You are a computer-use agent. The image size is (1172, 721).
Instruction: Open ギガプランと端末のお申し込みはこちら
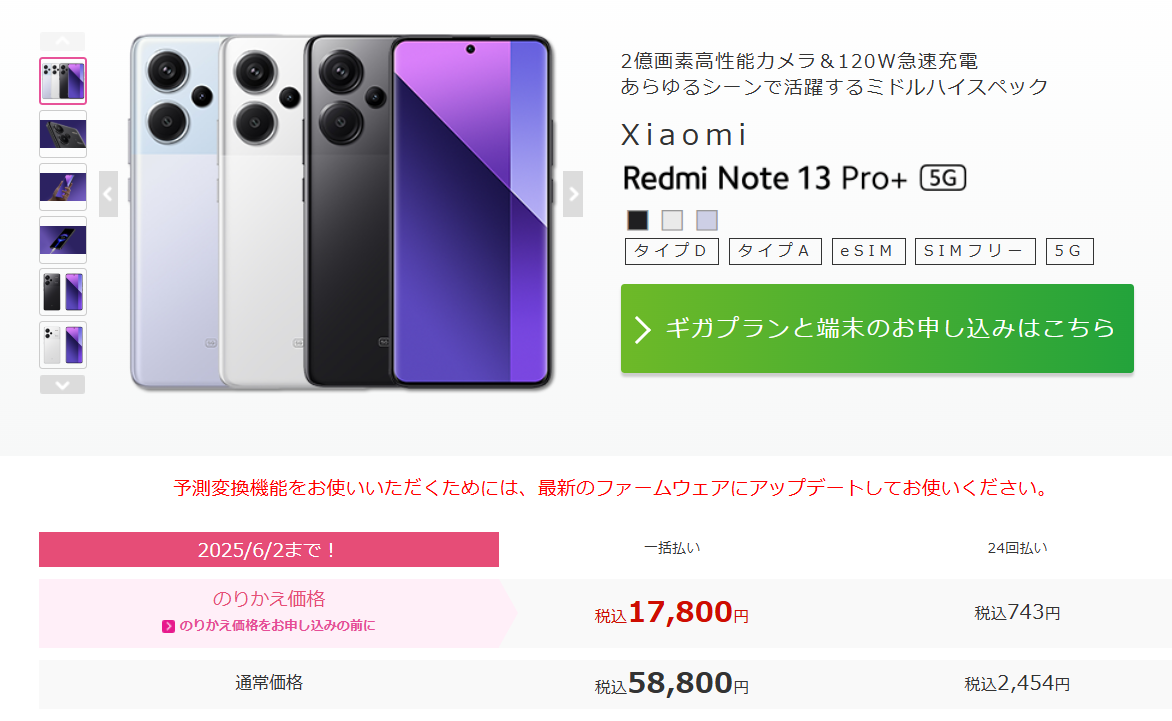coord(877,329)
